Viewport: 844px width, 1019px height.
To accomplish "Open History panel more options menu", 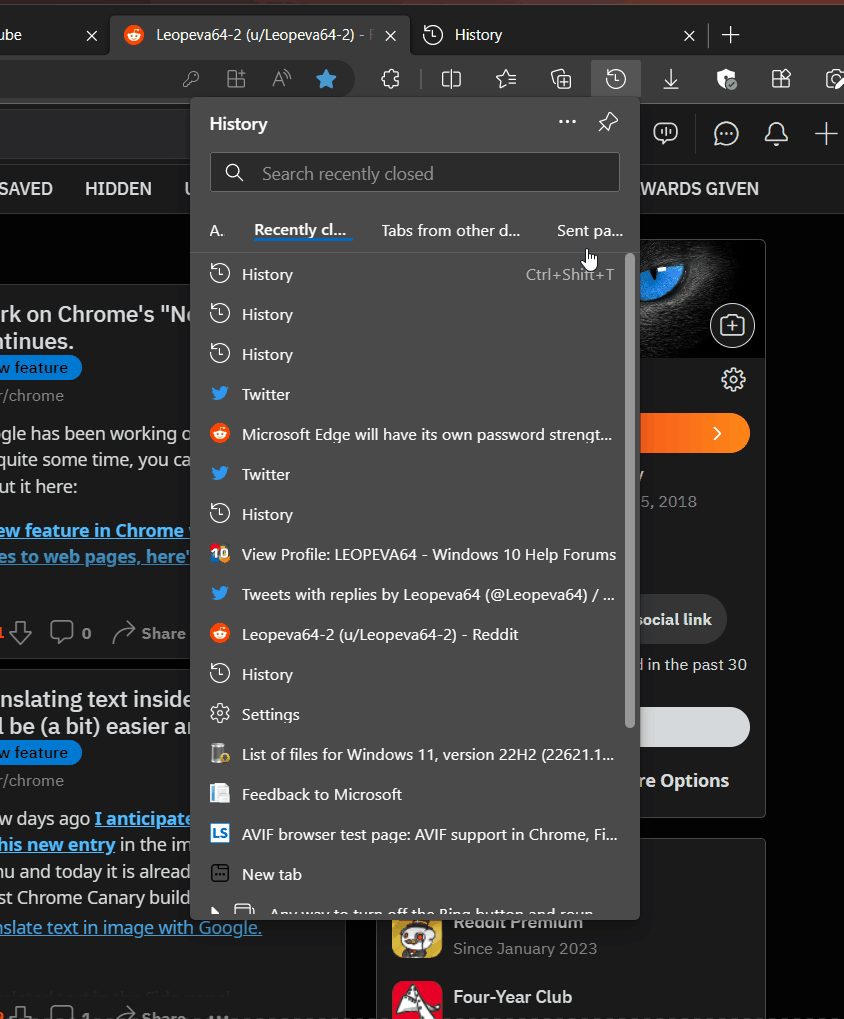I will [x=567, y=121].
